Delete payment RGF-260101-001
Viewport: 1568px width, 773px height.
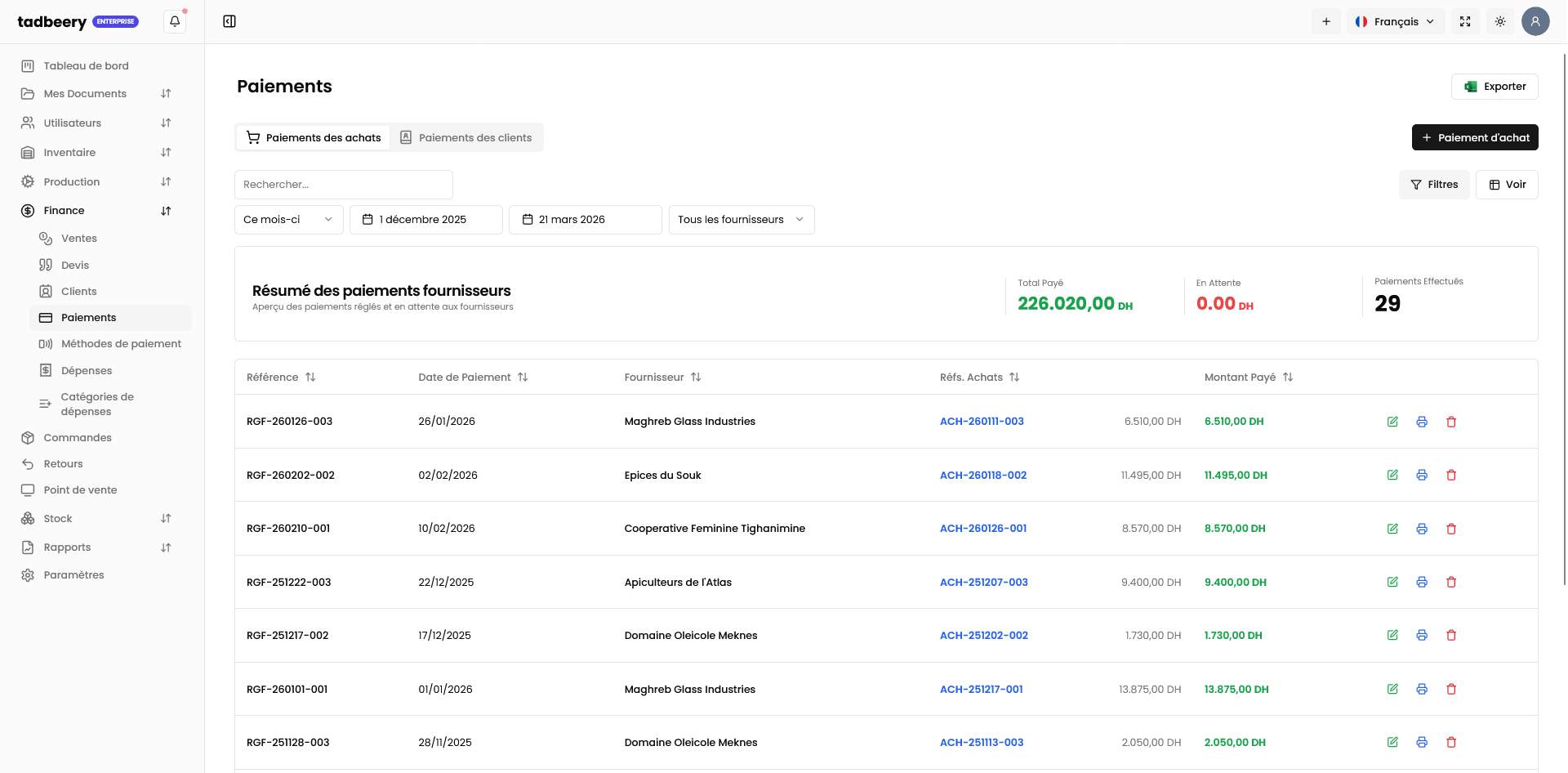pyautogui.click(x=1451, y=689)
